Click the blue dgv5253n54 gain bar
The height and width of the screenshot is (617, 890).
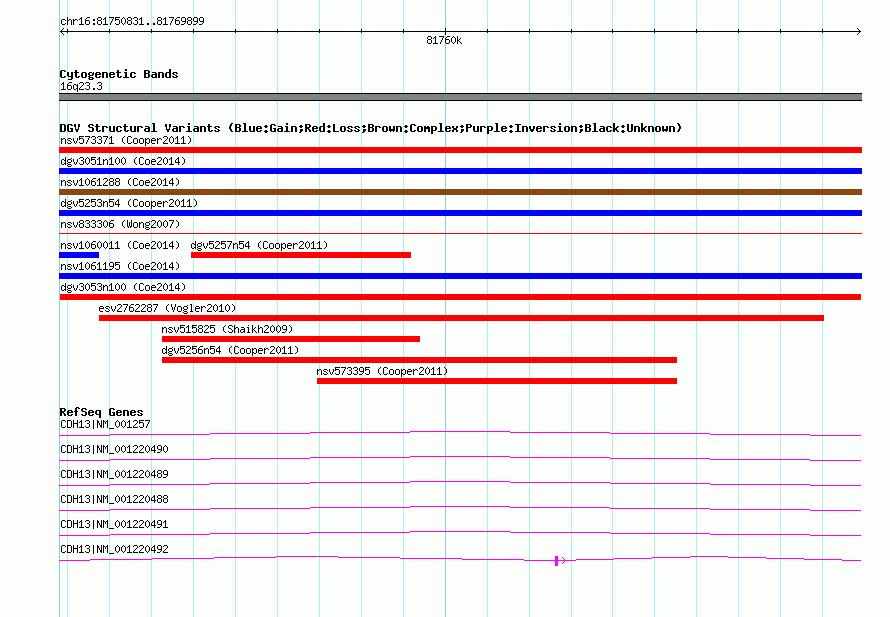pos(460,213)
